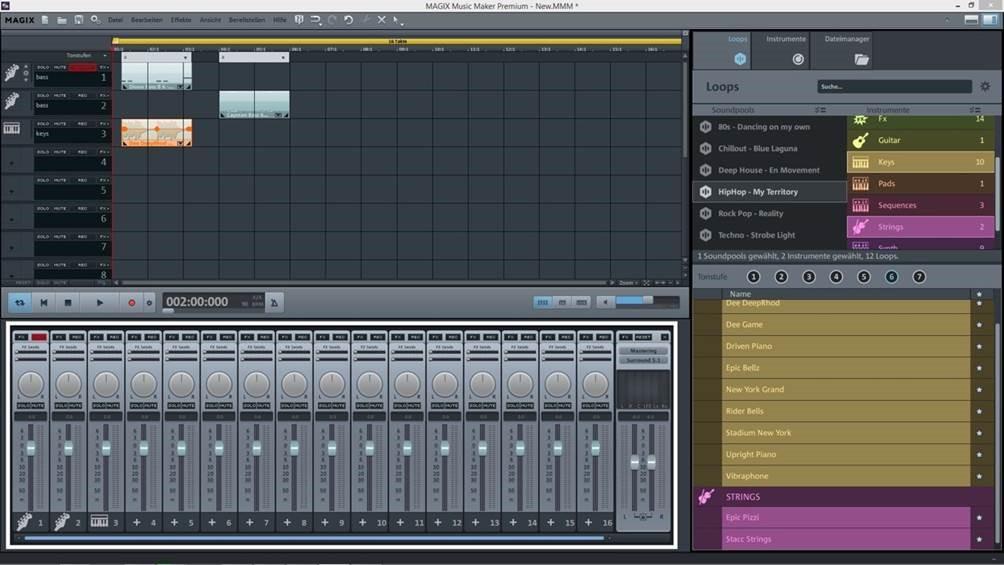Click the star beside Vibraphone loop

click(x=979, y=476)
